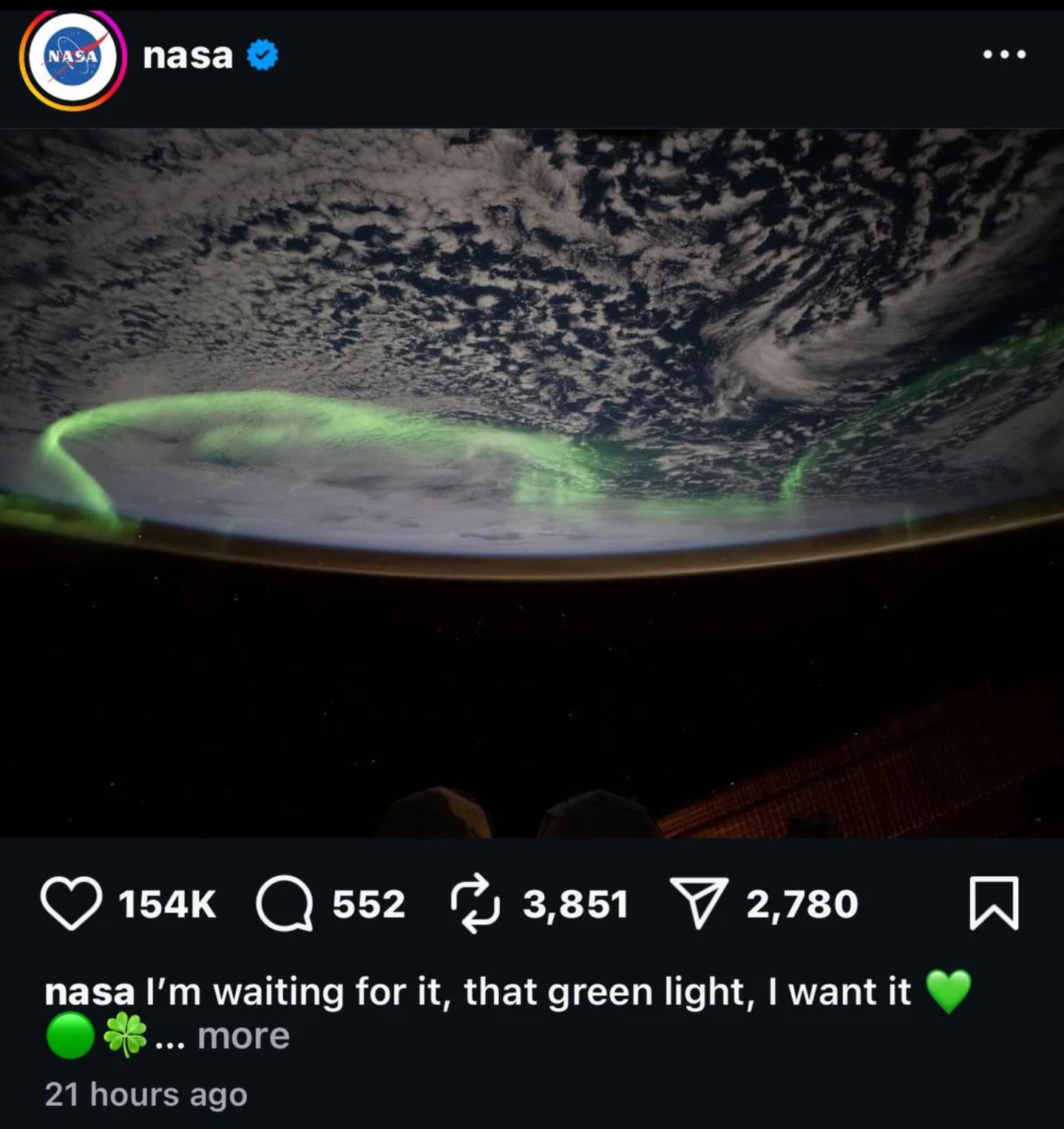Open the nasa username in the post header

click(x=188, y=55)
